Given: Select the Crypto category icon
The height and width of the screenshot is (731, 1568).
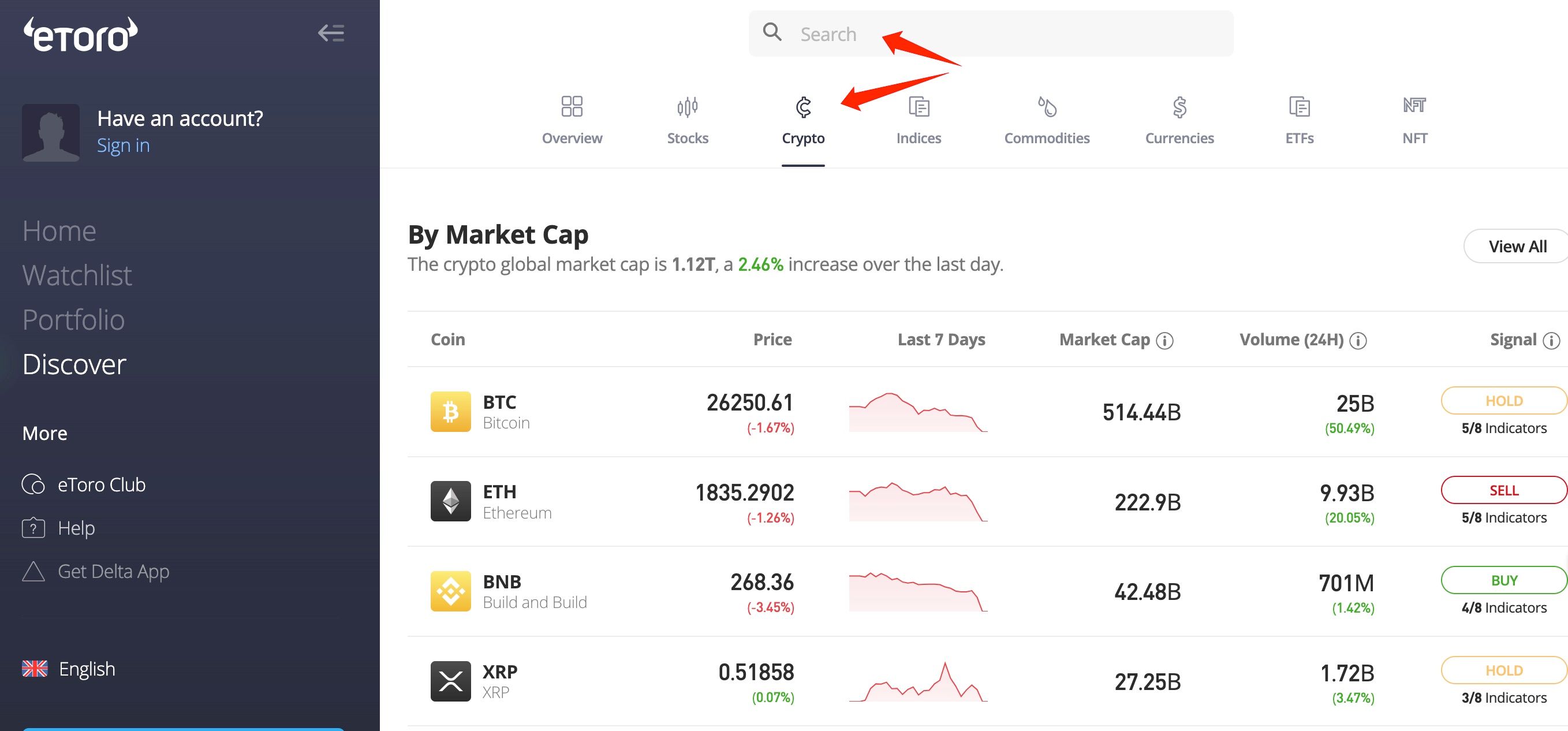Looking at the screenshot, I should coord(804,106).
